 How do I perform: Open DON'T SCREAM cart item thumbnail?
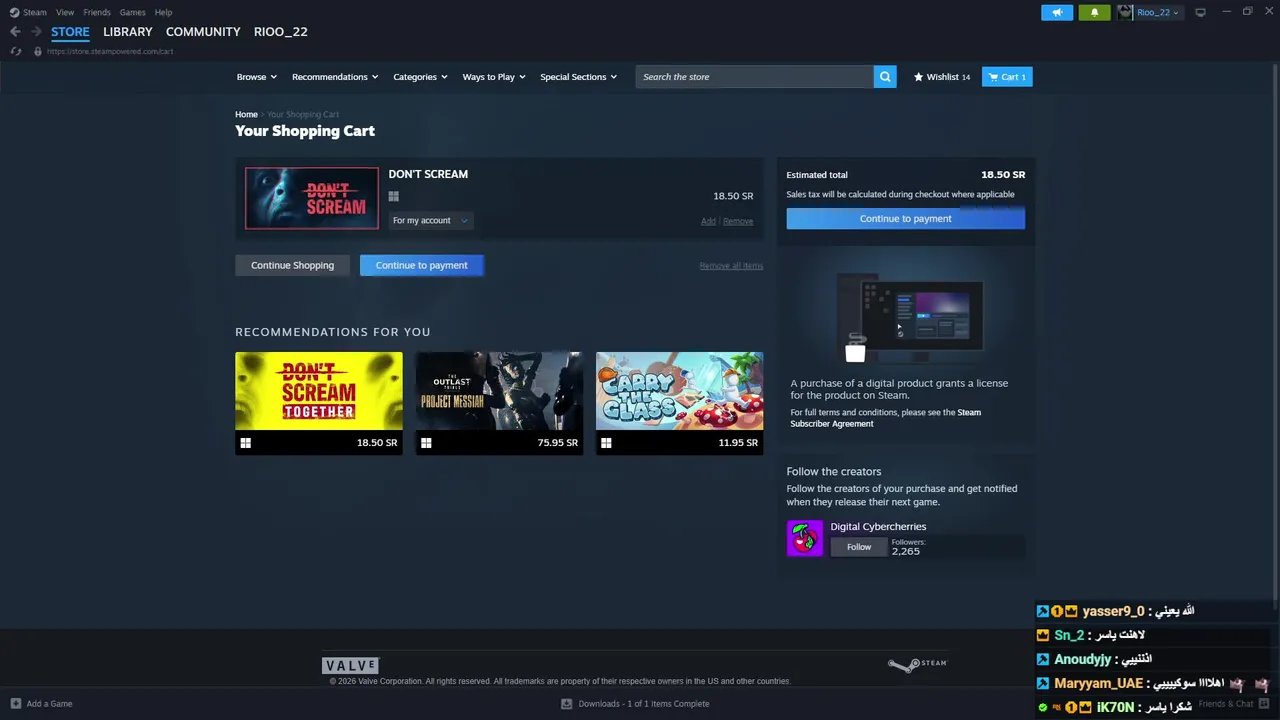click(312, 198)
